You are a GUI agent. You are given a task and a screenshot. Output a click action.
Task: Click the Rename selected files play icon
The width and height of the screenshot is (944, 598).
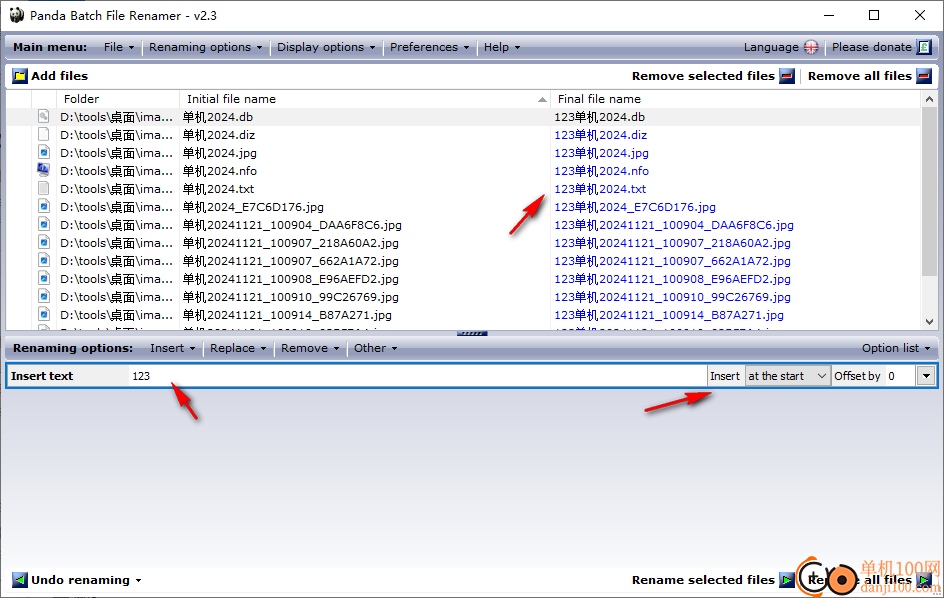point(787,580)
